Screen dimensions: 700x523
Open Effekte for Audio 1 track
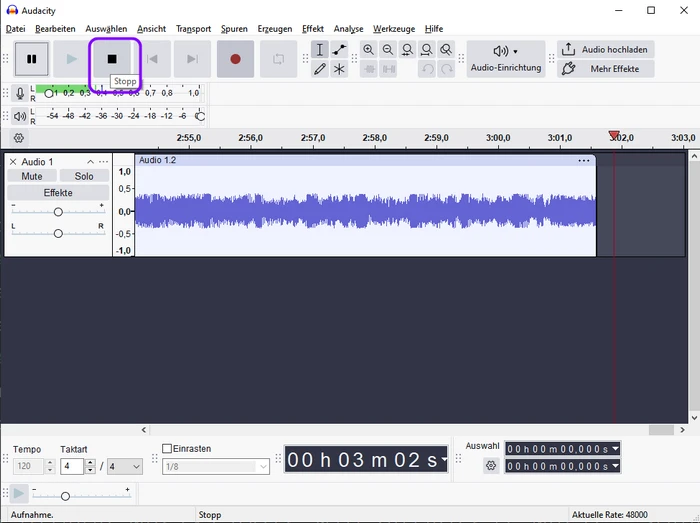coord(58,193)
